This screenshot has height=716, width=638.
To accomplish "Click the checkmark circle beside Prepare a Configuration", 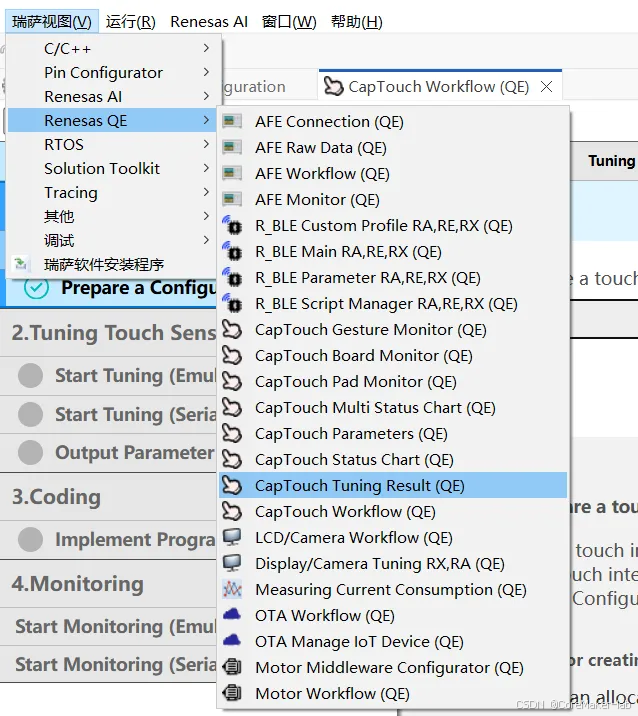I will point(36,288).
